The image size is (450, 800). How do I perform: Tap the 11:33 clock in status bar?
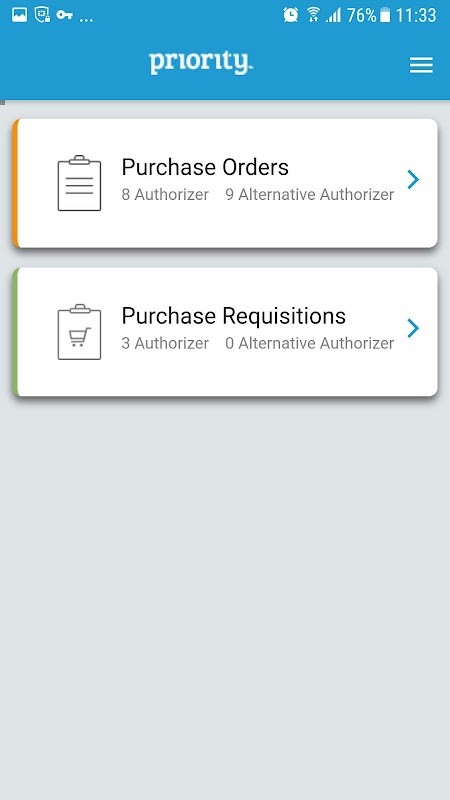point(416,15)
